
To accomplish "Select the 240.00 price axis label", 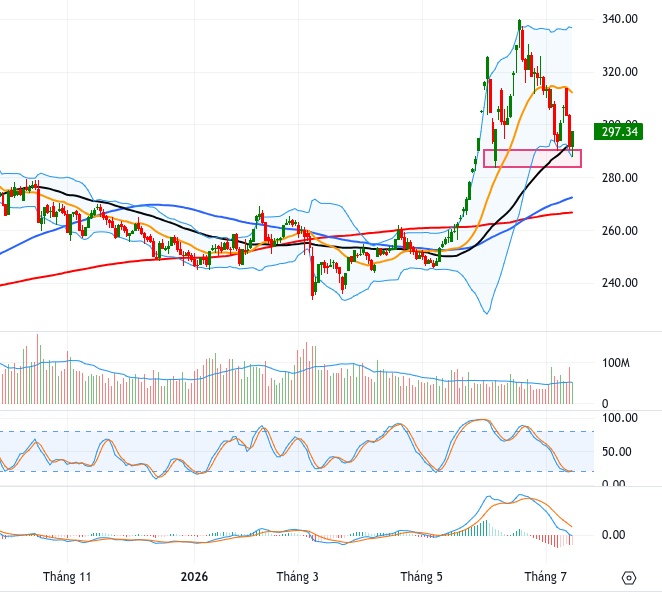I will pos(619,282).
